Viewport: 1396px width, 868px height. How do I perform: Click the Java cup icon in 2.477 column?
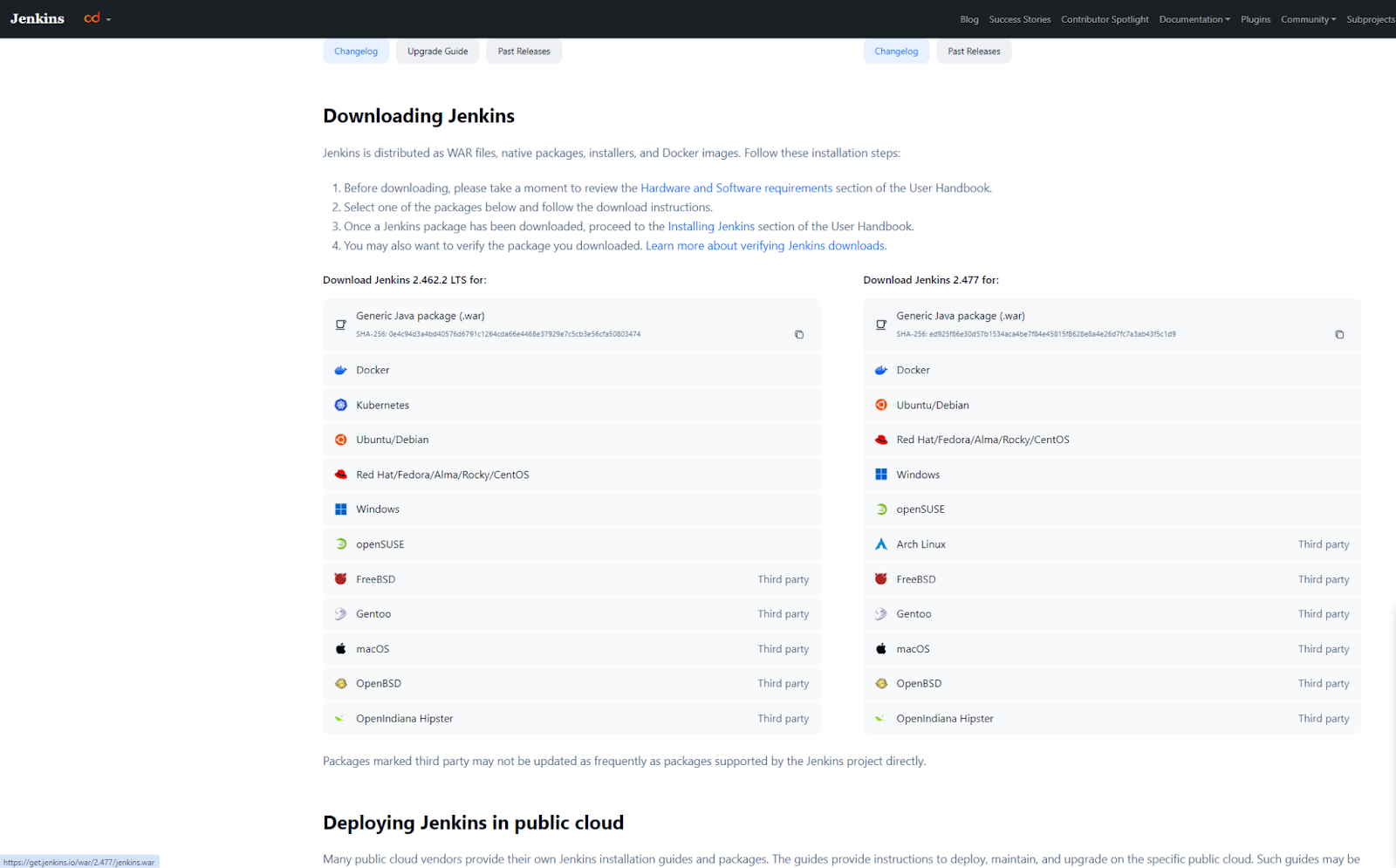pyautogui.click(x=881, y=325)
